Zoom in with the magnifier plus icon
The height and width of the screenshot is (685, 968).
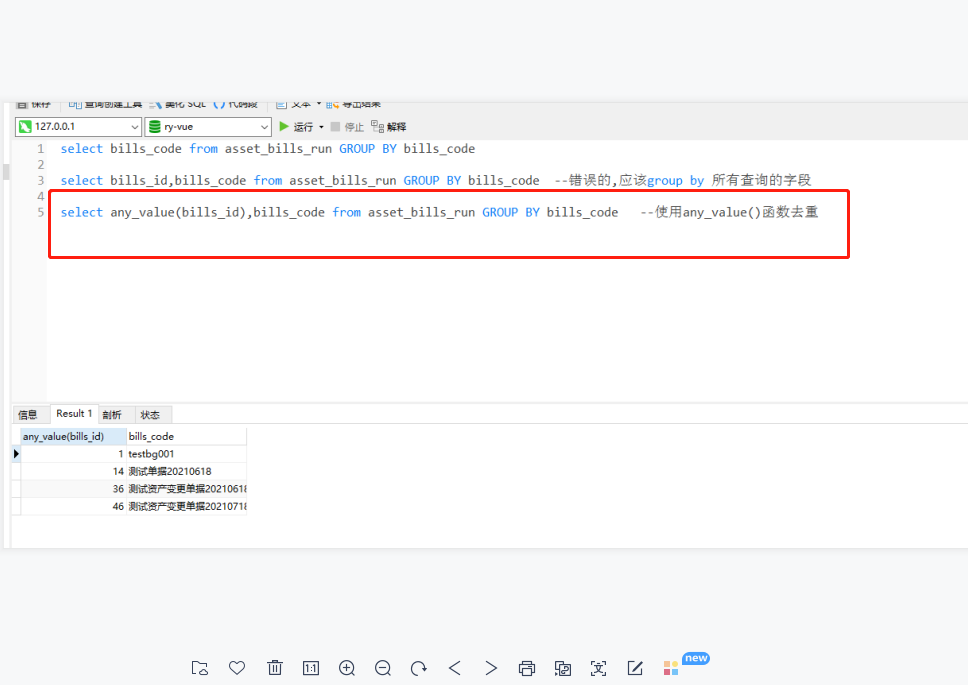pyautogui.click(x=347, y=668)
